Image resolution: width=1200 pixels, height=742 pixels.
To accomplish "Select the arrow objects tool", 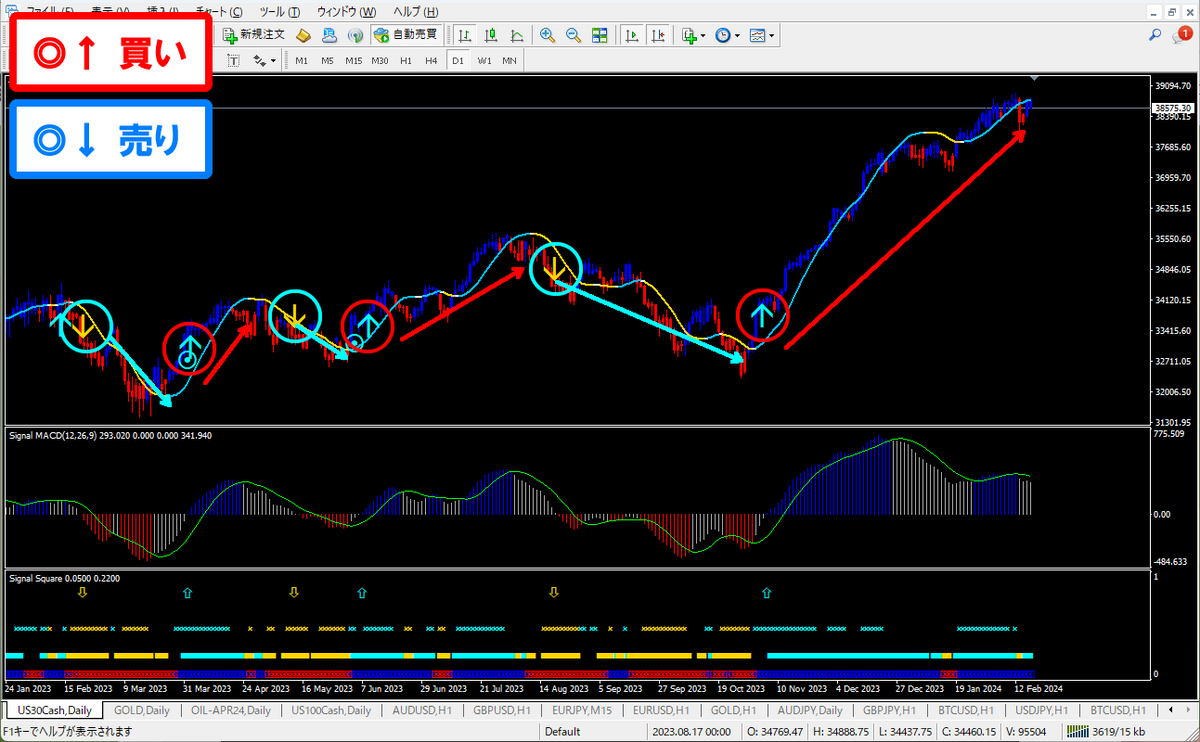I will tap(260, 61).
